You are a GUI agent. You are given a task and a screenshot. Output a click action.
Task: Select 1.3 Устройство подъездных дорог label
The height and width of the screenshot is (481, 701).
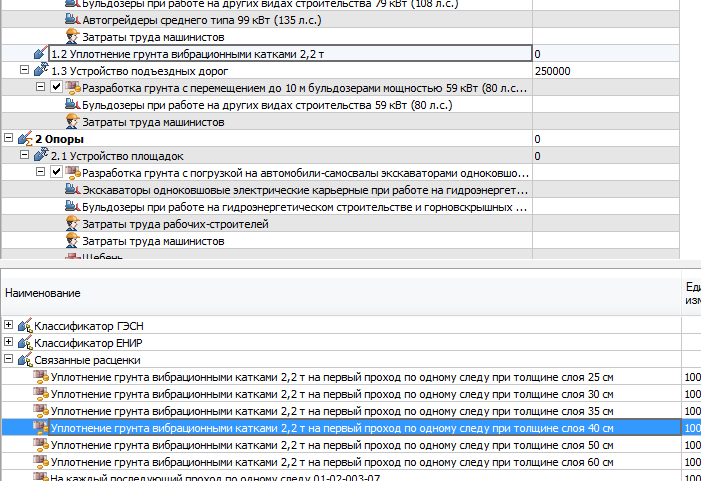point(139,71)
